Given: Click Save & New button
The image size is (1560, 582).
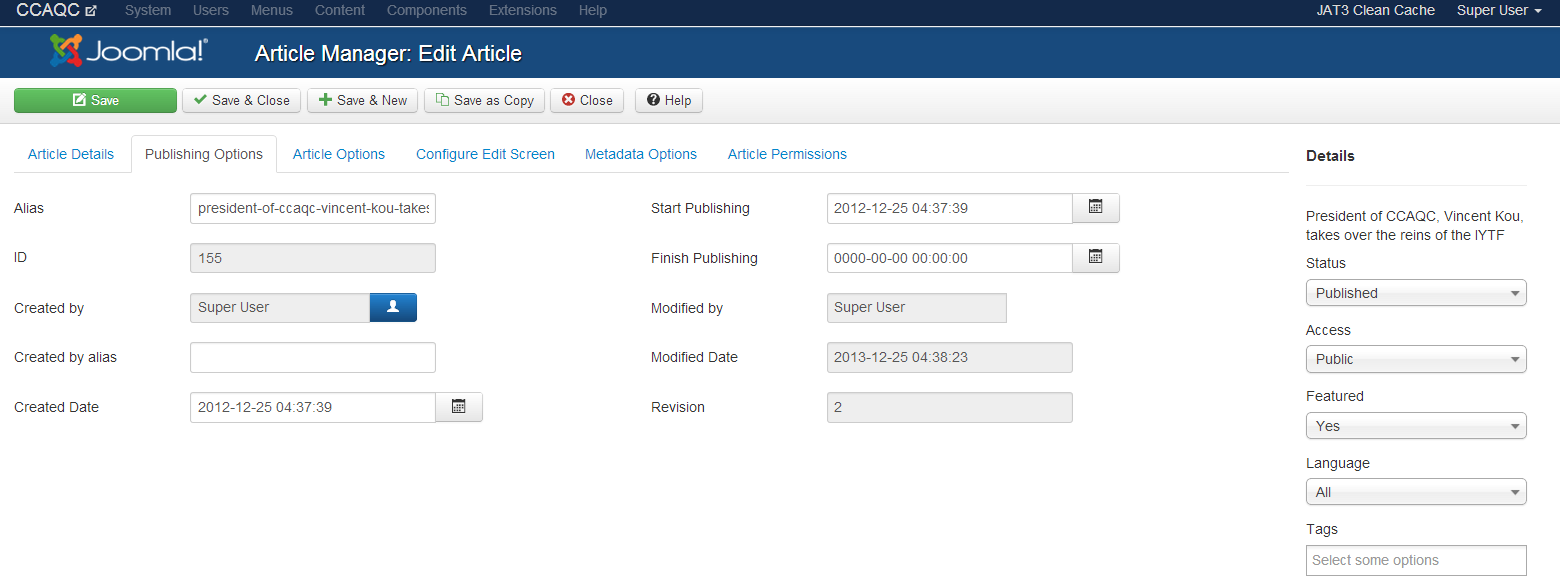Looking at the screenshot, I should [x=363, y=100].
